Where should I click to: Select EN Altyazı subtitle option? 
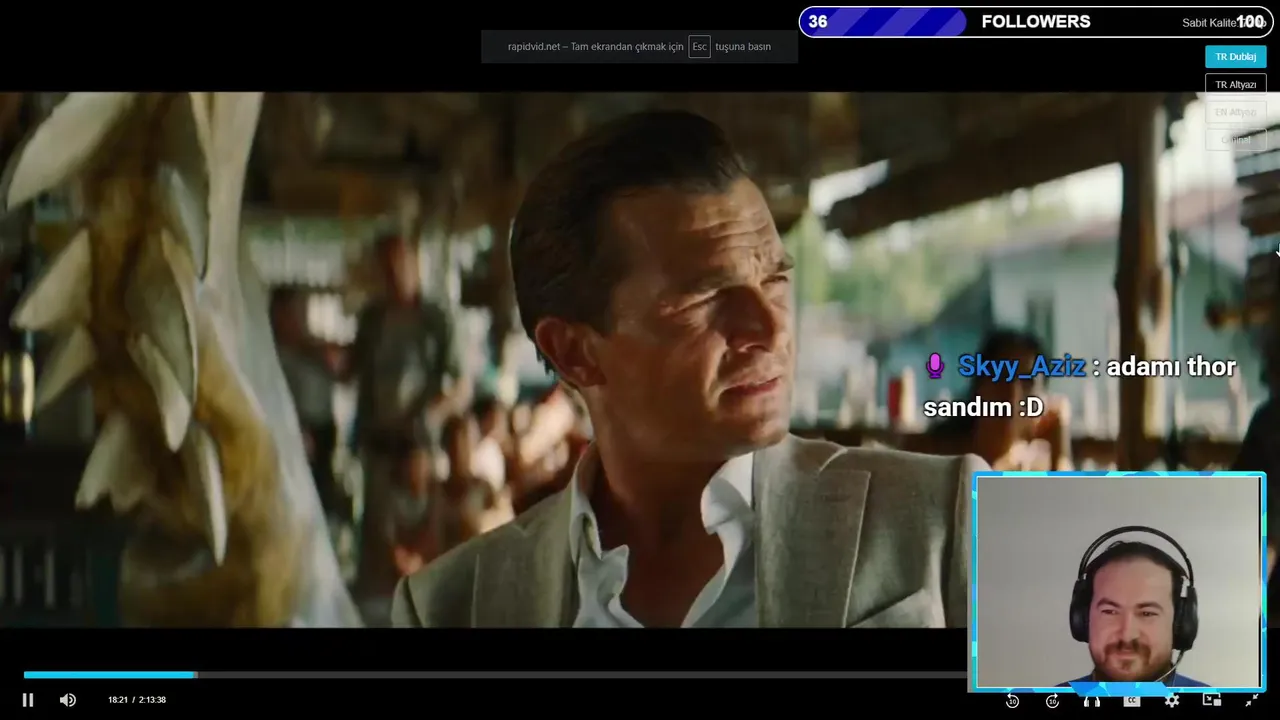(x=1236, y=112)
